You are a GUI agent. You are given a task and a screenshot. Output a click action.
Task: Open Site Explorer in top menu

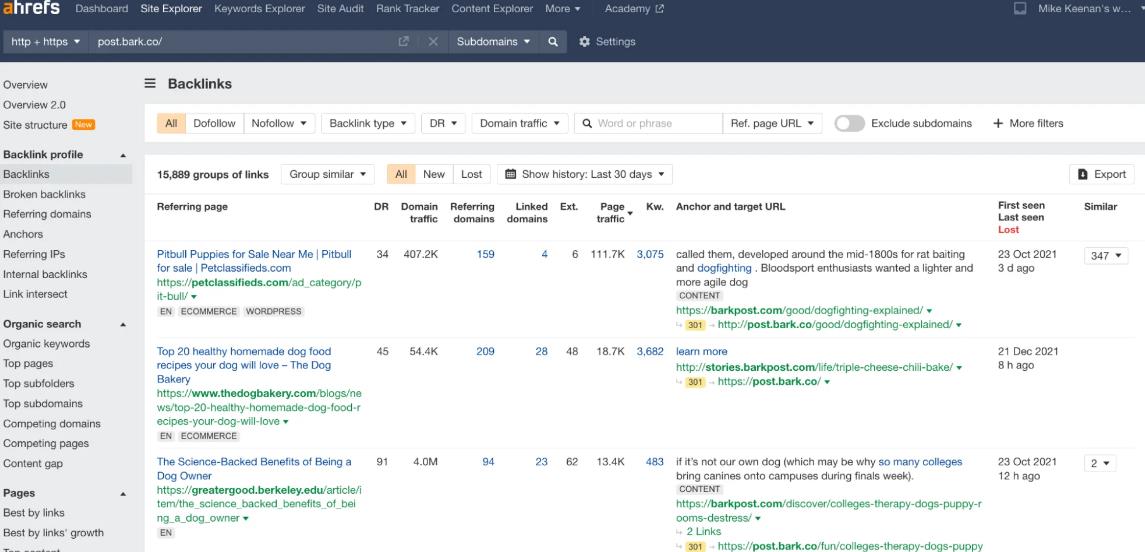click(x=172, y=9)
